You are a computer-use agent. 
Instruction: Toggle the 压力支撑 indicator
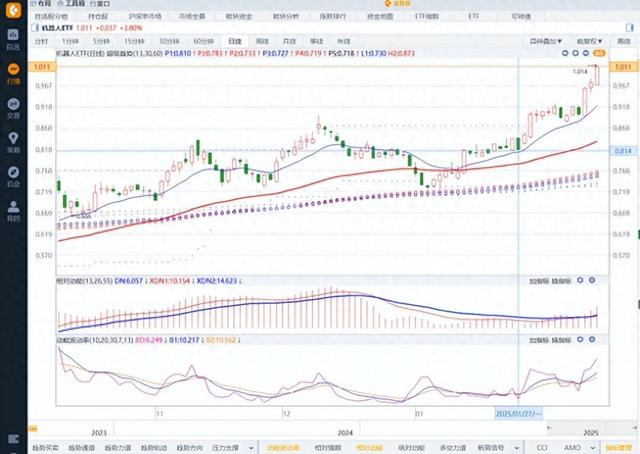coord(225,448)
